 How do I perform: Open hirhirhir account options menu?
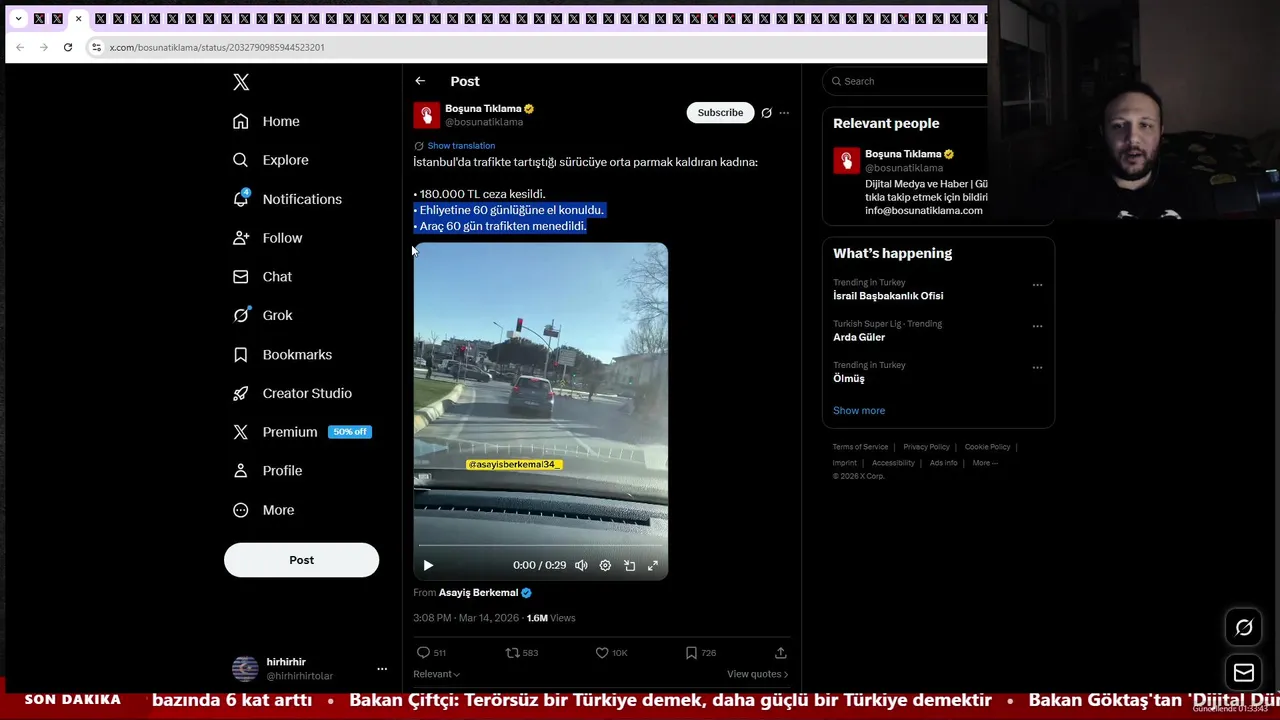(382, 668)
